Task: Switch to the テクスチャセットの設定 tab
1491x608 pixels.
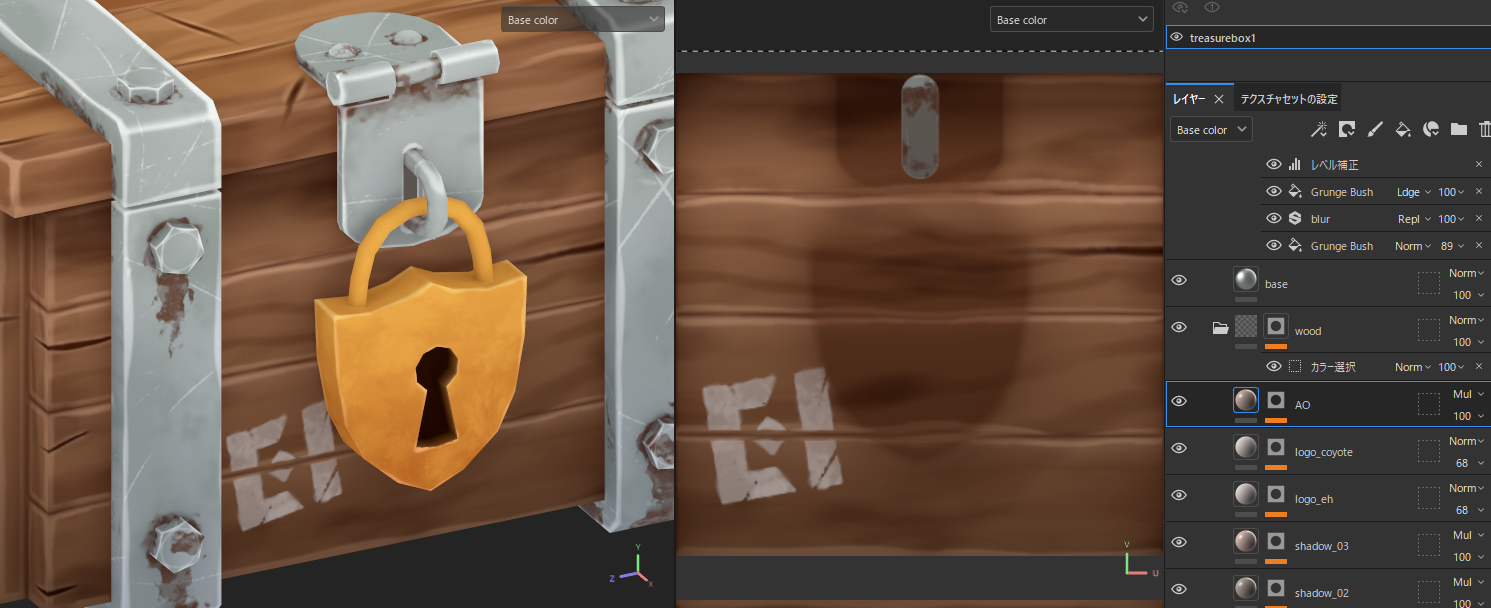Action: [1289, 99]
